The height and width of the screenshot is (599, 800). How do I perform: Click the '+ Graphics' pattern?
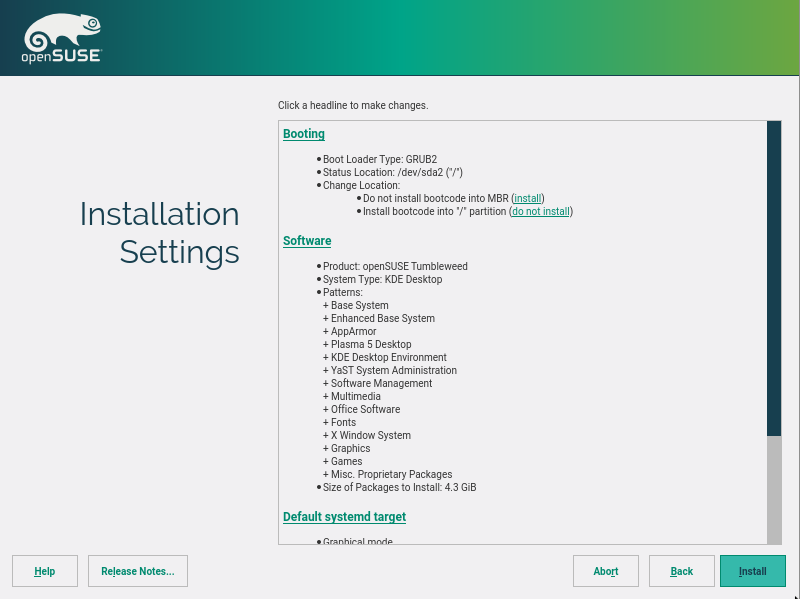click(346, 448)
